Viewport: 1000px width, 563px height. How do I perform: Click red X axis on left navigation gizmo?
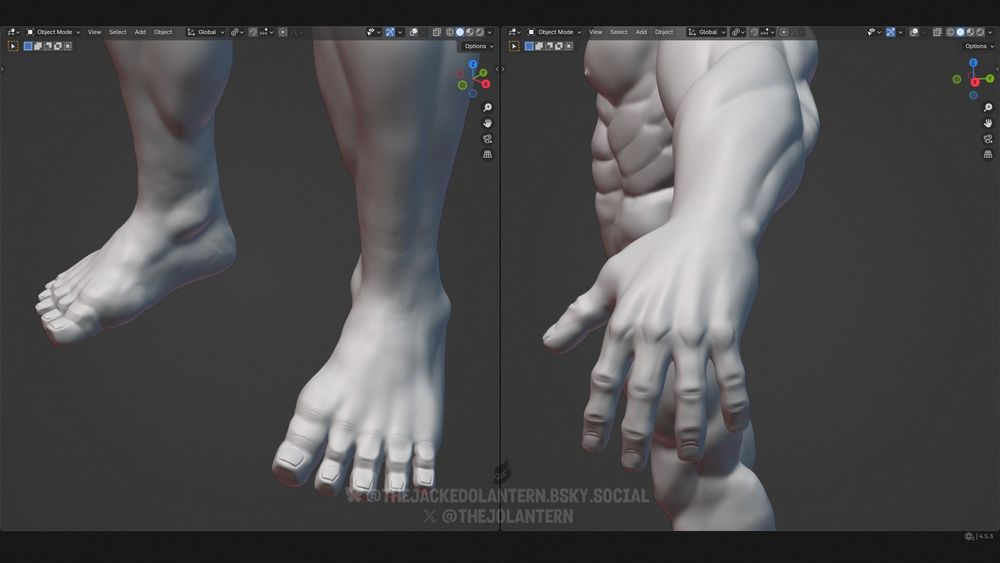[486, 84]
